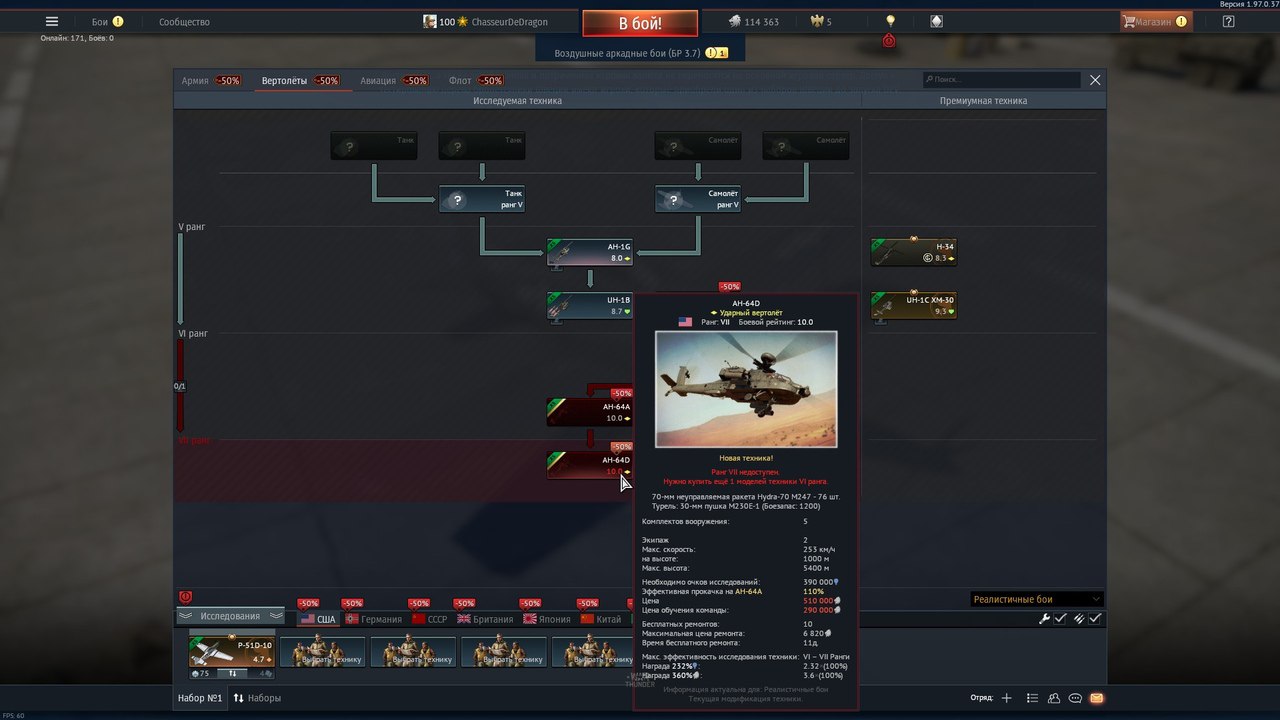Open the Реалистичные бои mode dropdown
The width and height of the screenshot is (1280, 720).
1037,599
